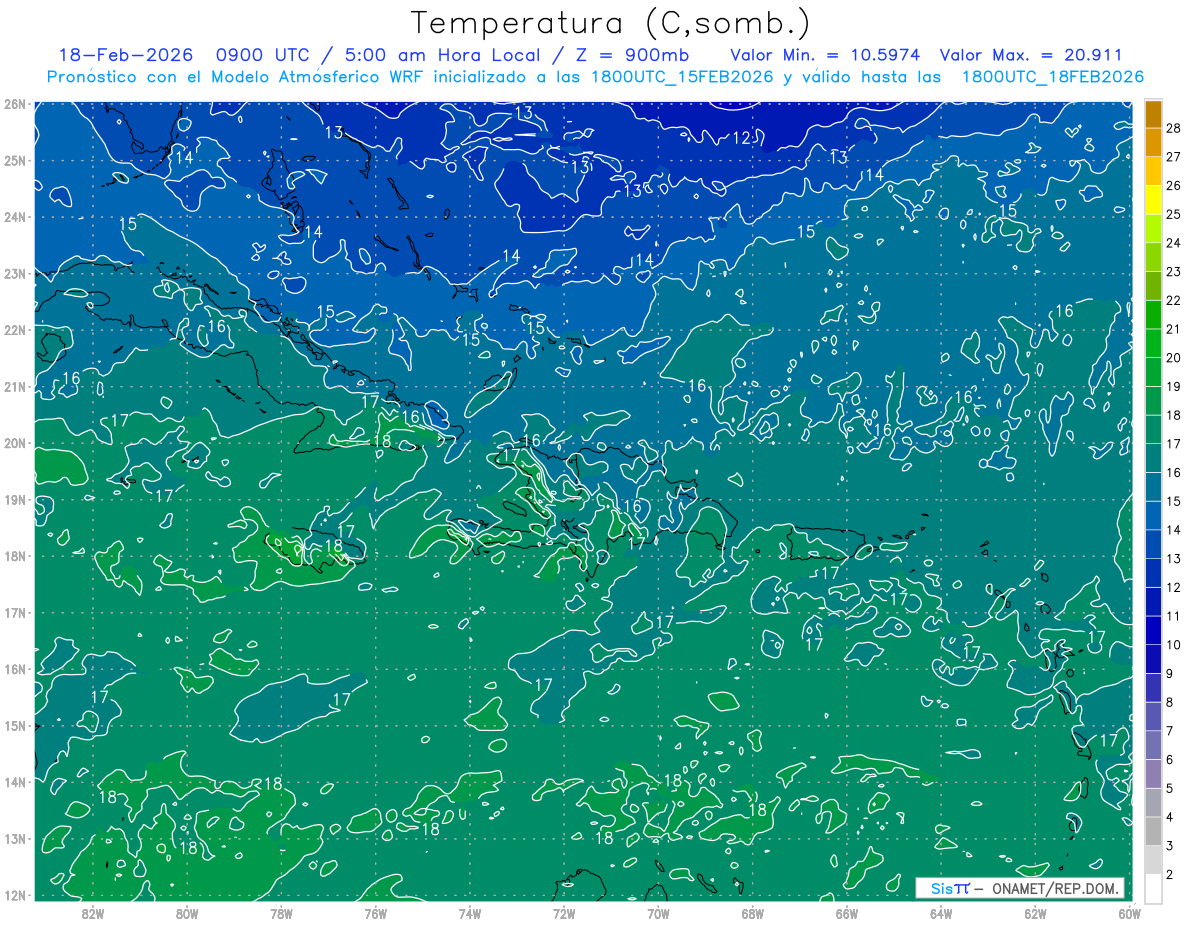Click the light green swatch between legend 23 and 24

tap(1153, 258)
